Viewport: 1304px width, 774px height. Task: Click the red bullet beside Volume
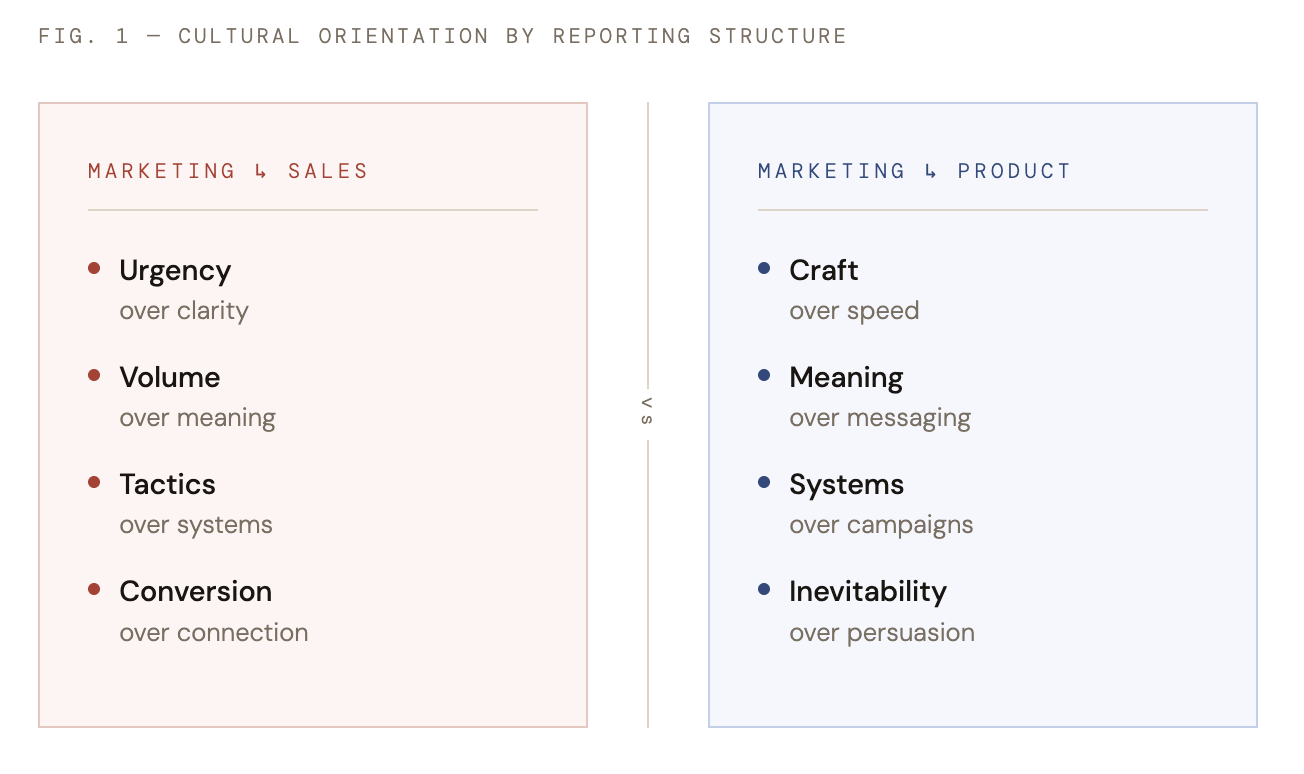94,375
